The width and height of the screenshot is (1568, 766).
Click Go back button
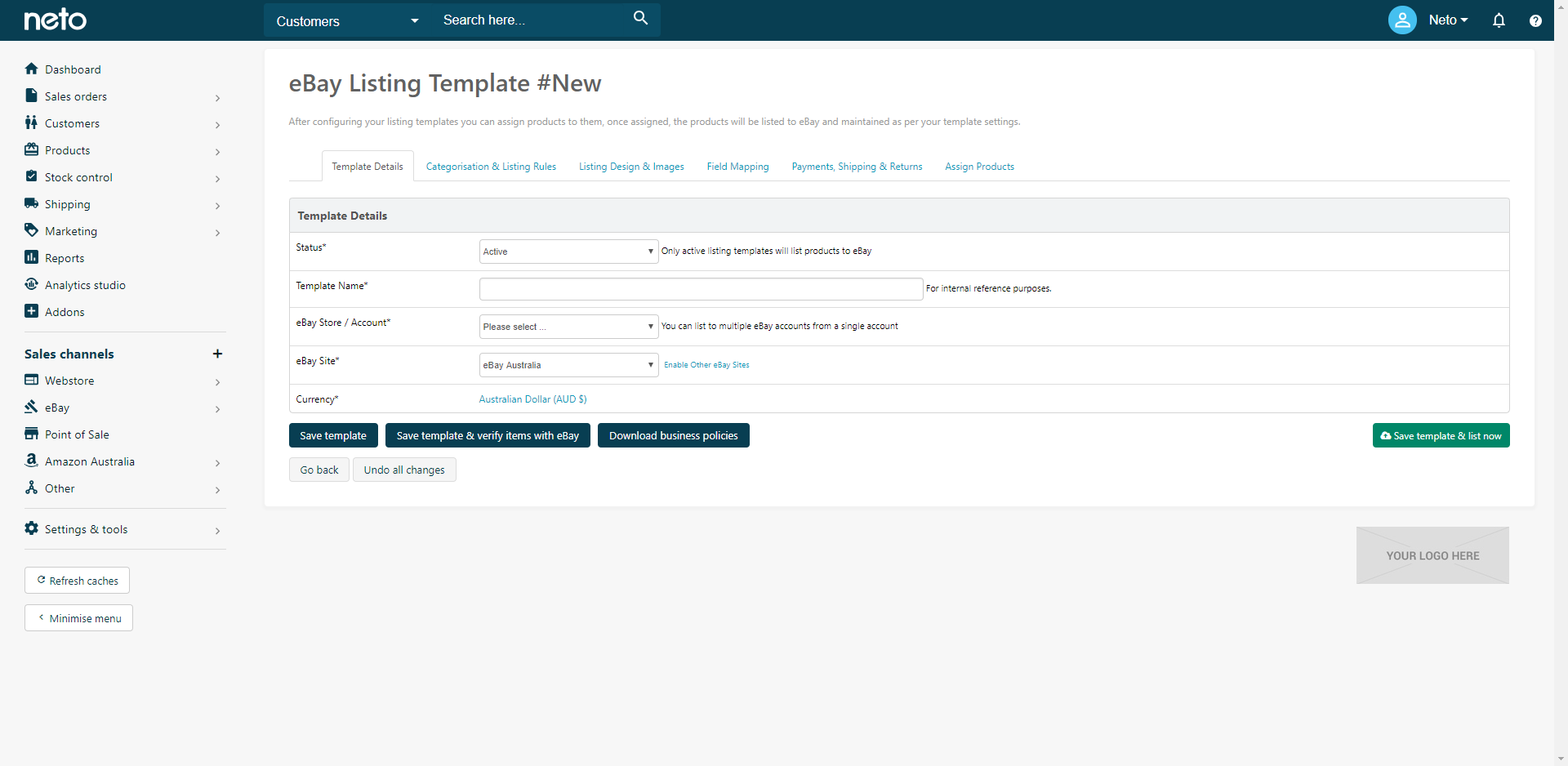(x=319, y=470)
